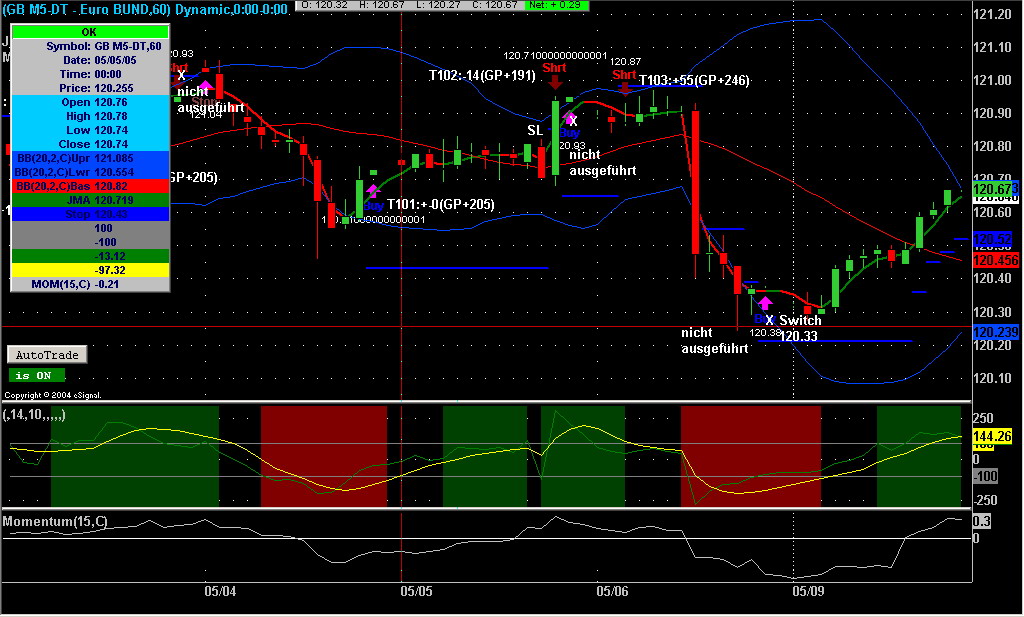Select the BB(20,2,C)Upr 121.085 row
The image size is (1024, 617).
(x=90, y=159)
